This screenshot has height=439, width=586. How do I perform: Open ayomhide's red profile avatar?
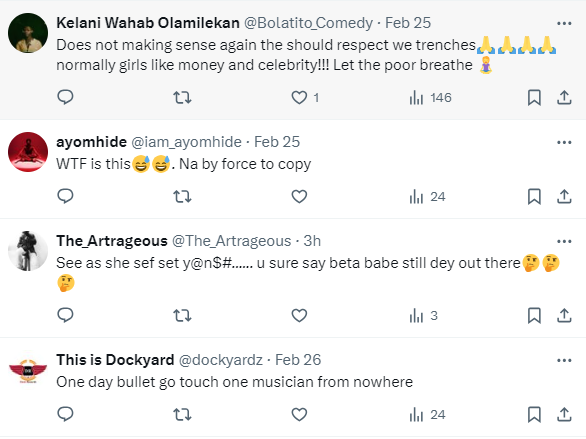pyautogui.click(x=28, y=152)
